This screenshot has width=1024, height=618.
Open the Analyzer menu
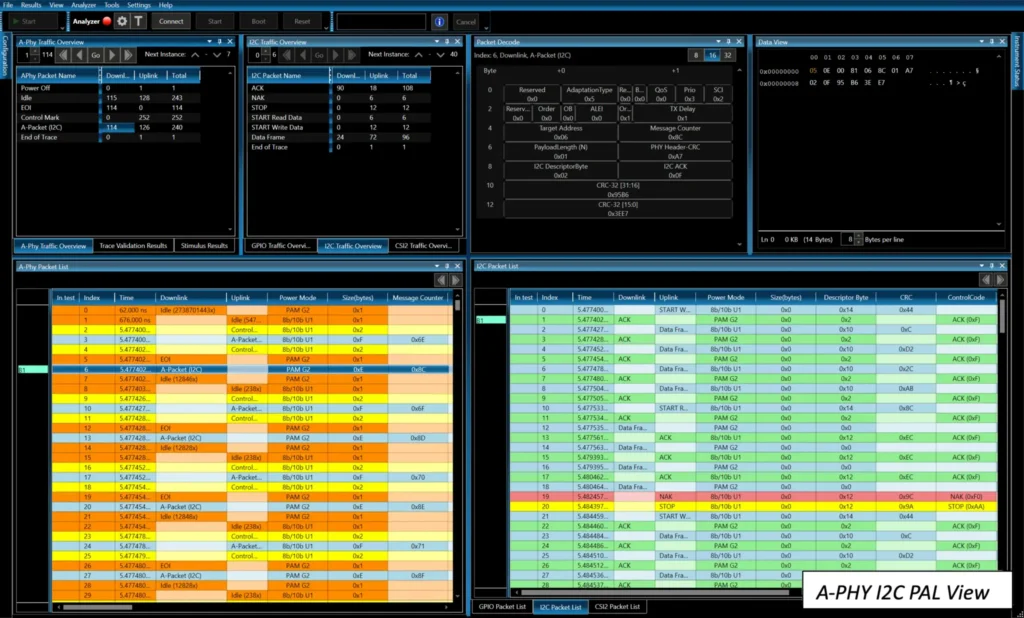[83, 5]
